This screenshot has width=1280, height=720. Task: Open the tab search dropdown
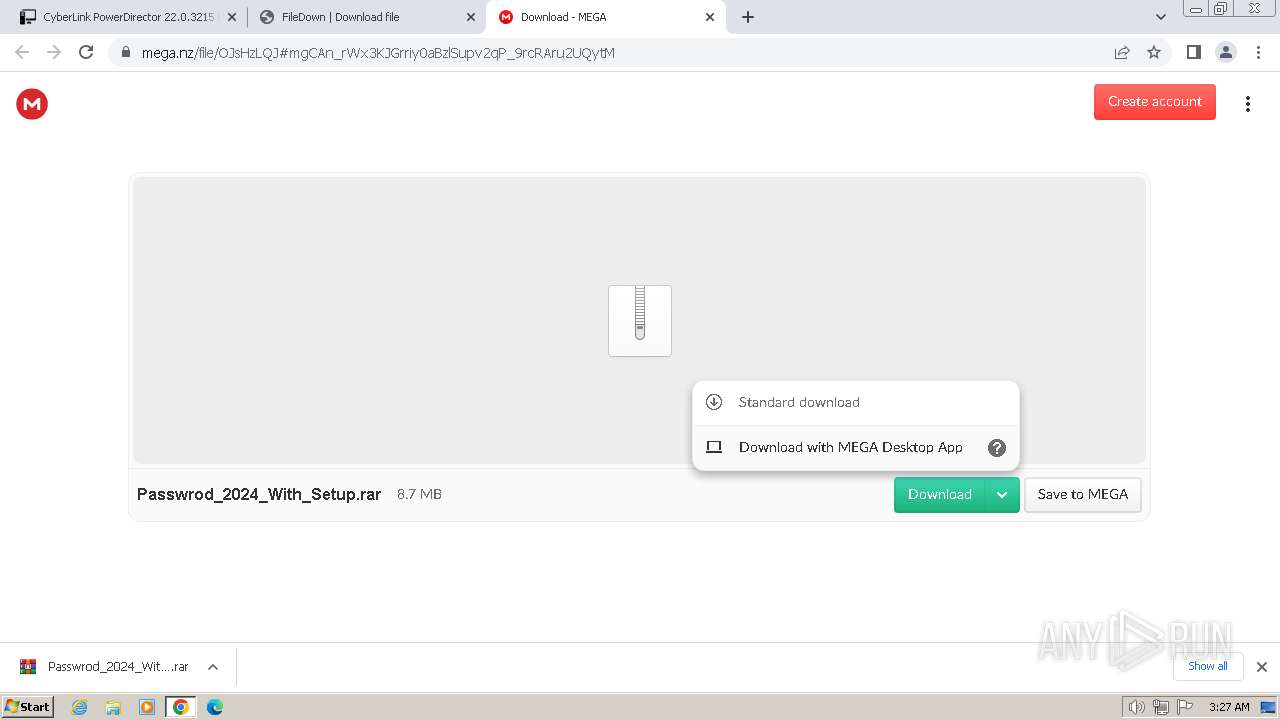tap(1160, 17)
